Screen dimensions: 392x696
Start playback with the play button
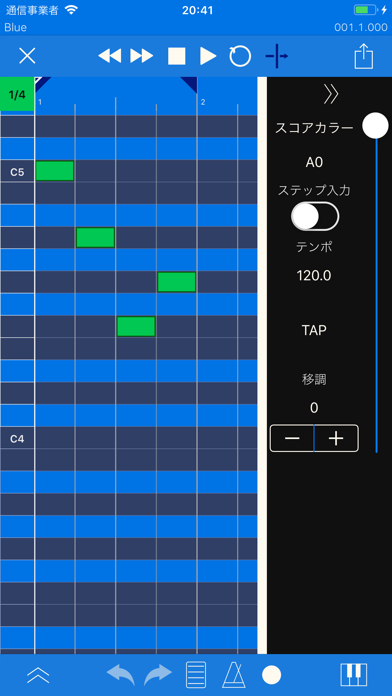point(208,56)
